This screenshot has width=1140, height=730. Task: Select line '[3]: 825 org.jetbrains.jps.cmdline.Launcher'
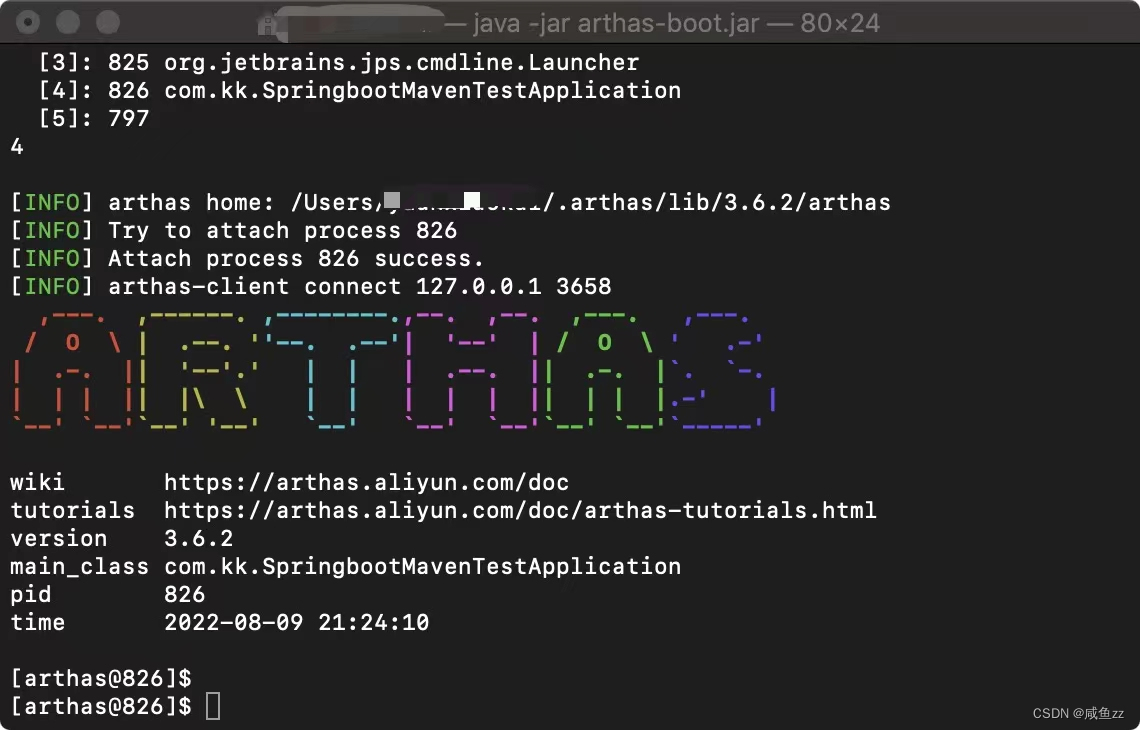point(339,63)
